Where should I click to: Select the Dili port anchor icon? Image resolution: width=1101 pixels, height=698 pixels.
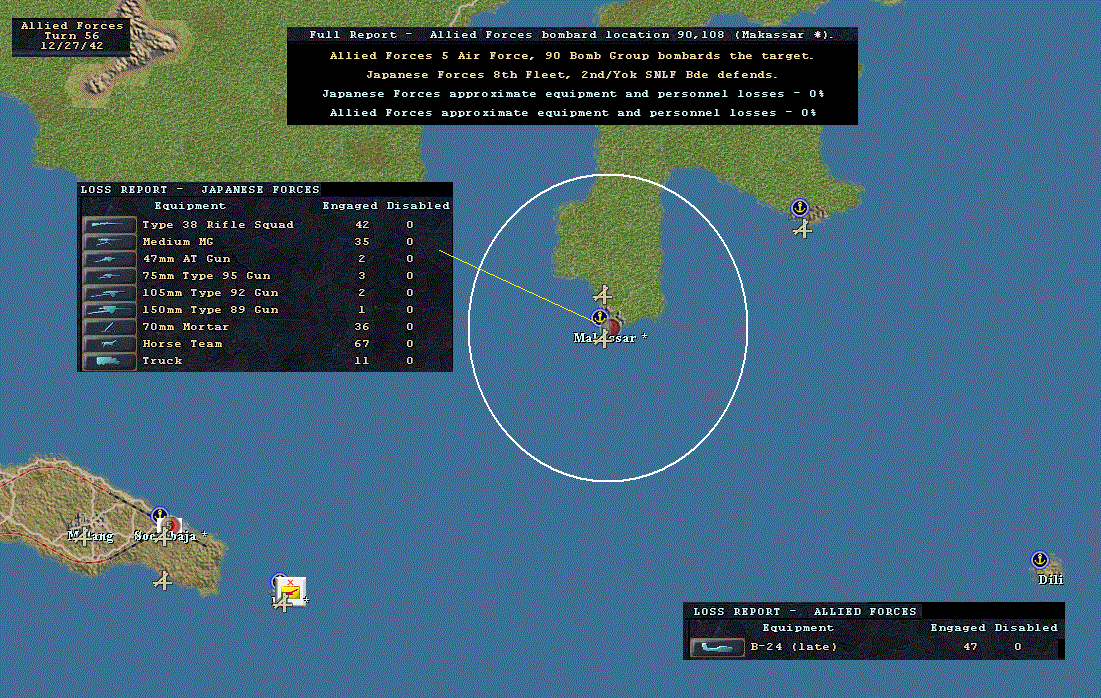point(1039,560)
